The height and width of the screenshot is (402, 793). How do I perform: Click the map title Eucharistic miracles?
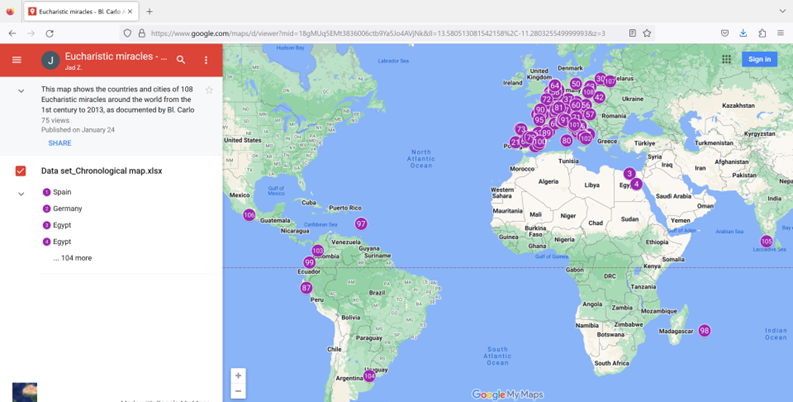pos(116,57)
